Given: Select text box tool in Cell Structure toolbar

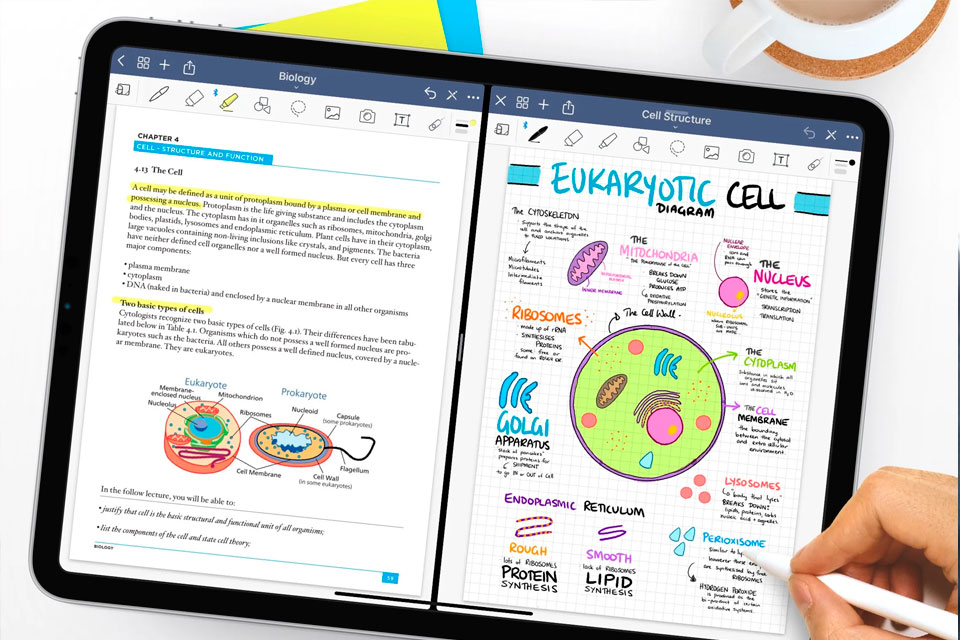Looking at the screenshot, I should 780,160.
